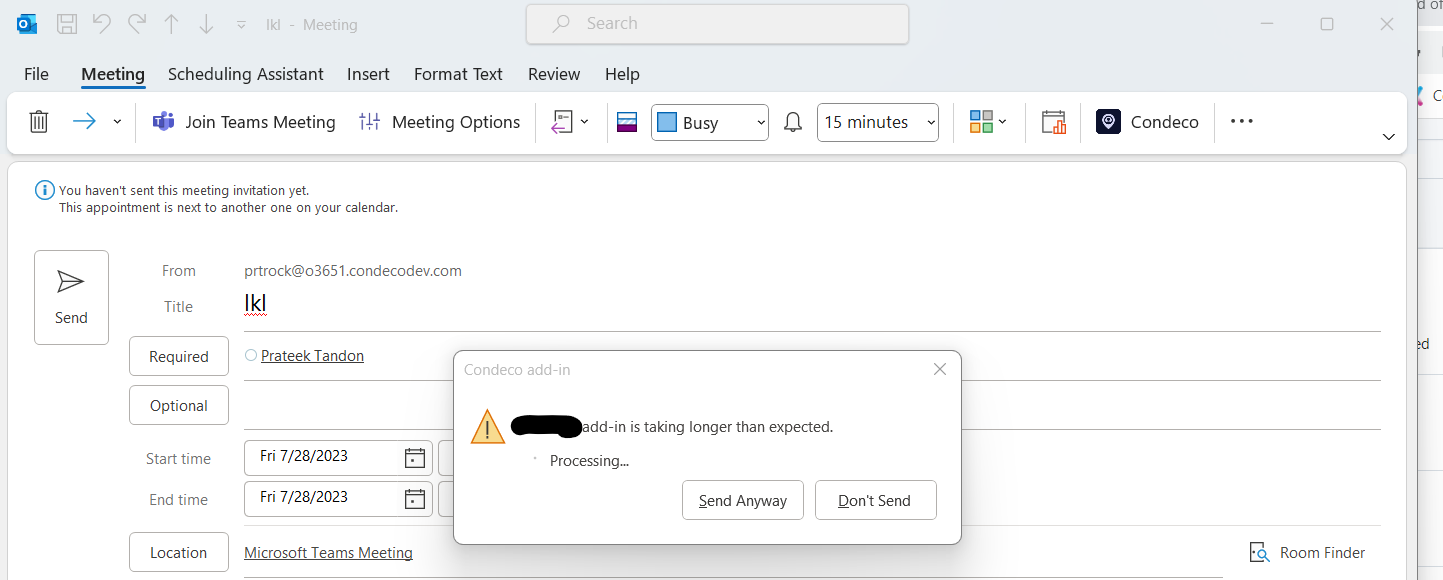Open the Busy status dropdown
Image resolution: width=1443 pixels, height=580 pixels.
coord(710,121)
